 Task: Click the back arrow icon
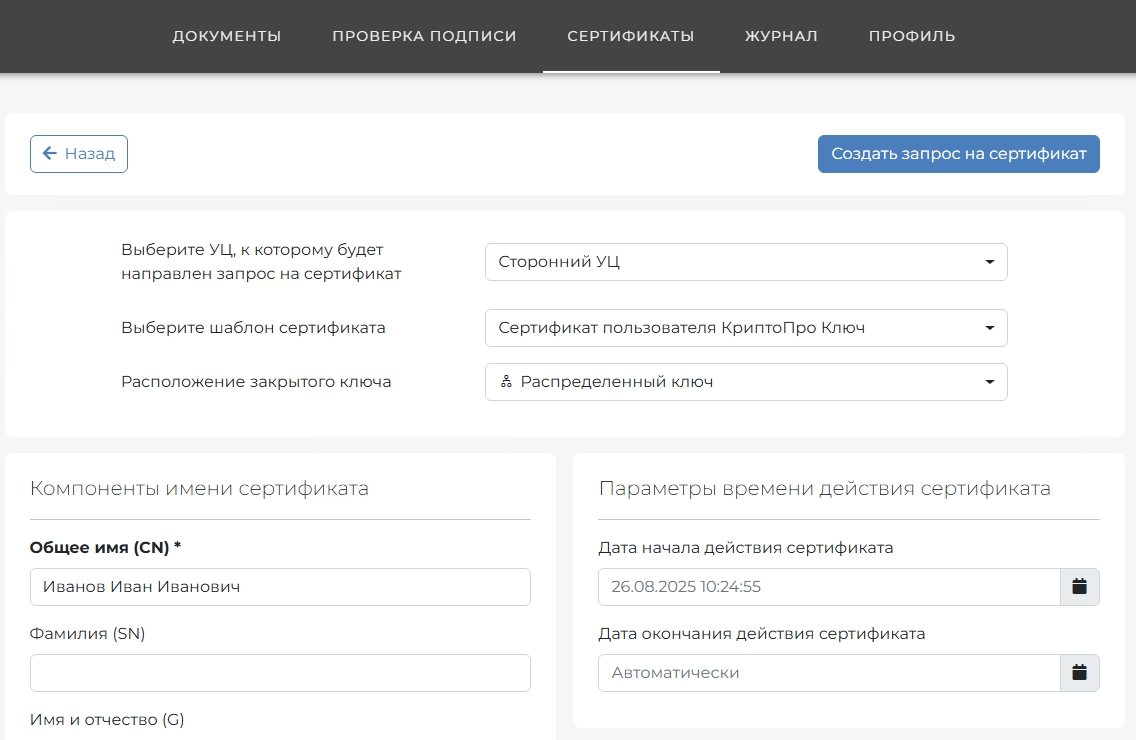(x=49, y=154)
